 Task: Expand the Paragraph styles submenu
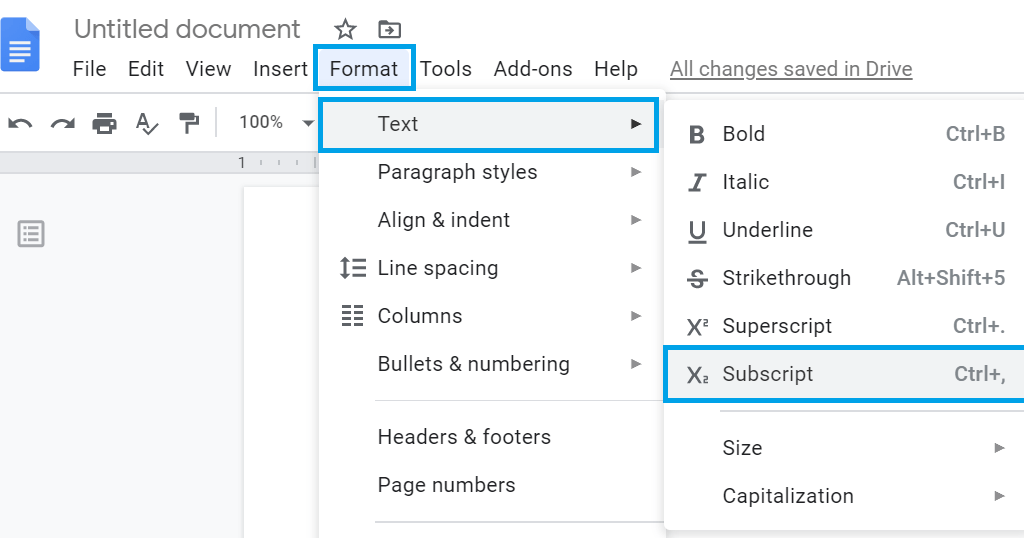coord(491,172)
